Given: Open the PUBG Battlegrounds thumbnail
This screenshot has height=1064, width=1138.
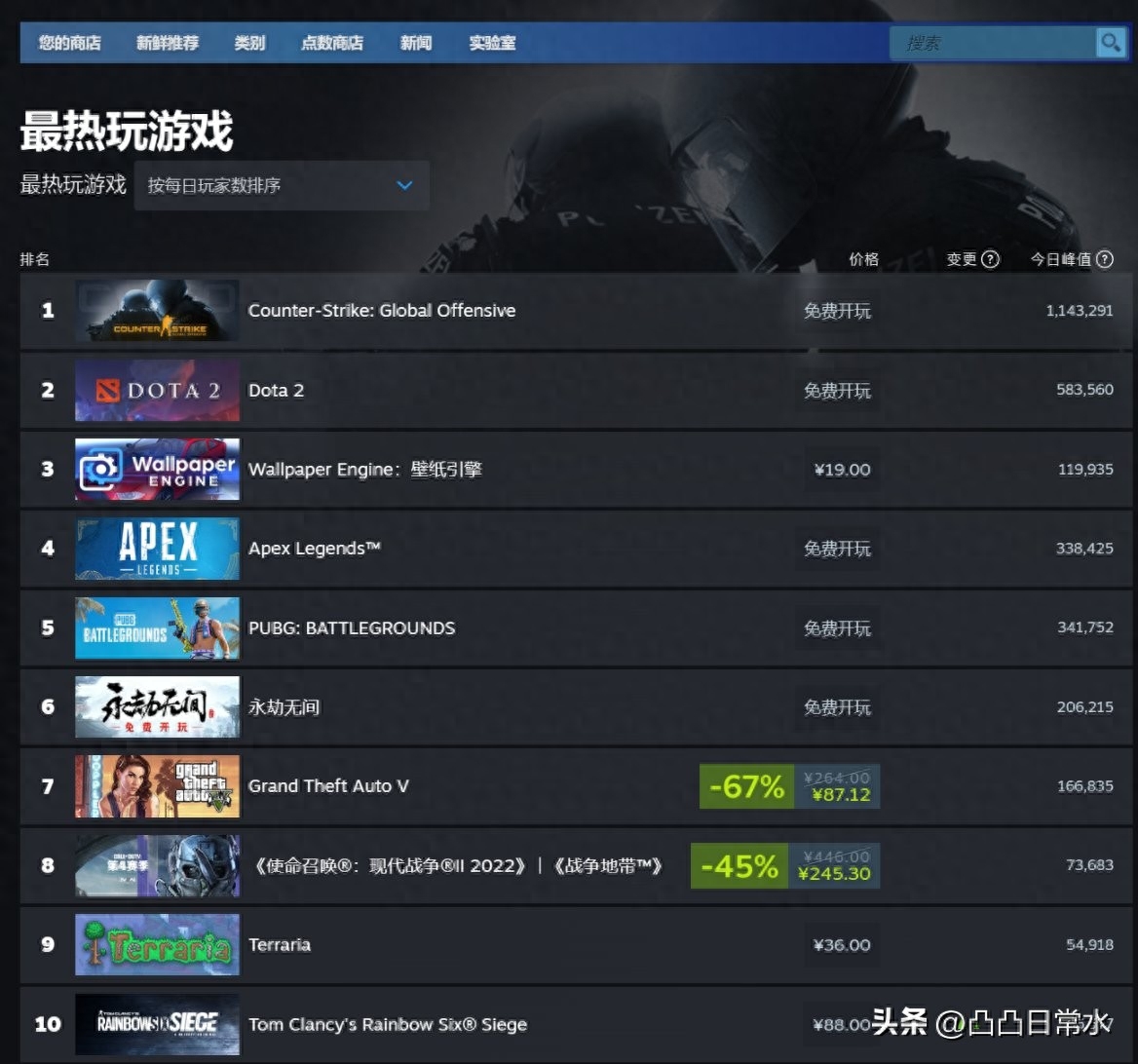Looking at the screenshot, I should [x=157, y=627].
